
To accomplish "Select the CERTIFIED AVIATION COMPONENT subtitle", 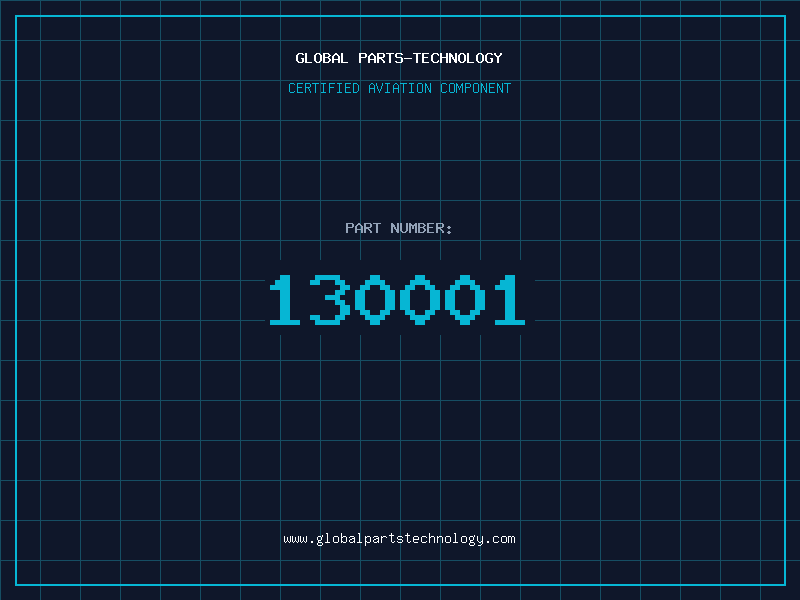I will coord(399,88).
